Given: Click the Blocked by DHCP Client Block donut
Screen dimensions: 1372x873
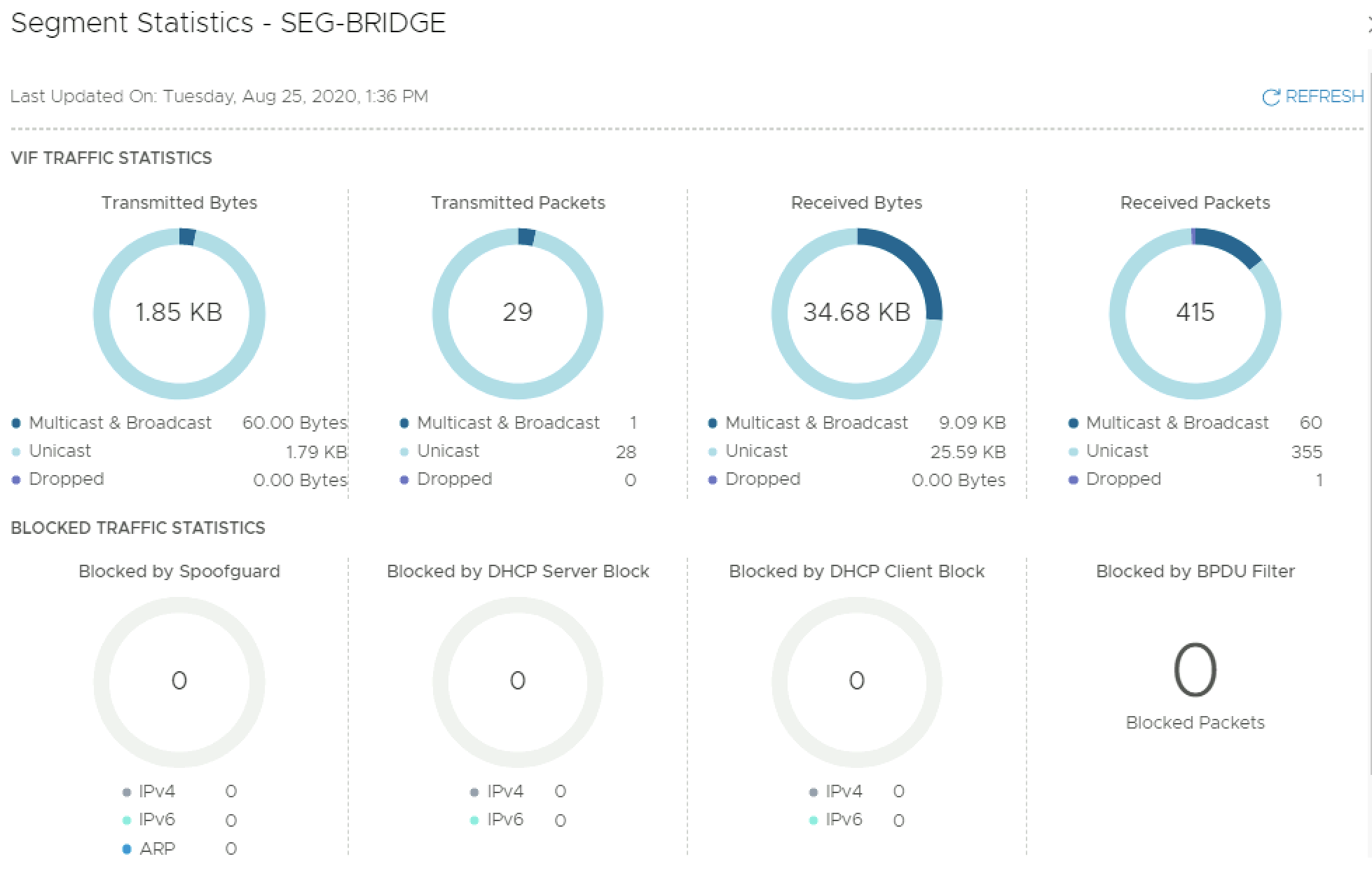Looking at the screenshot, I should (856, 681).
